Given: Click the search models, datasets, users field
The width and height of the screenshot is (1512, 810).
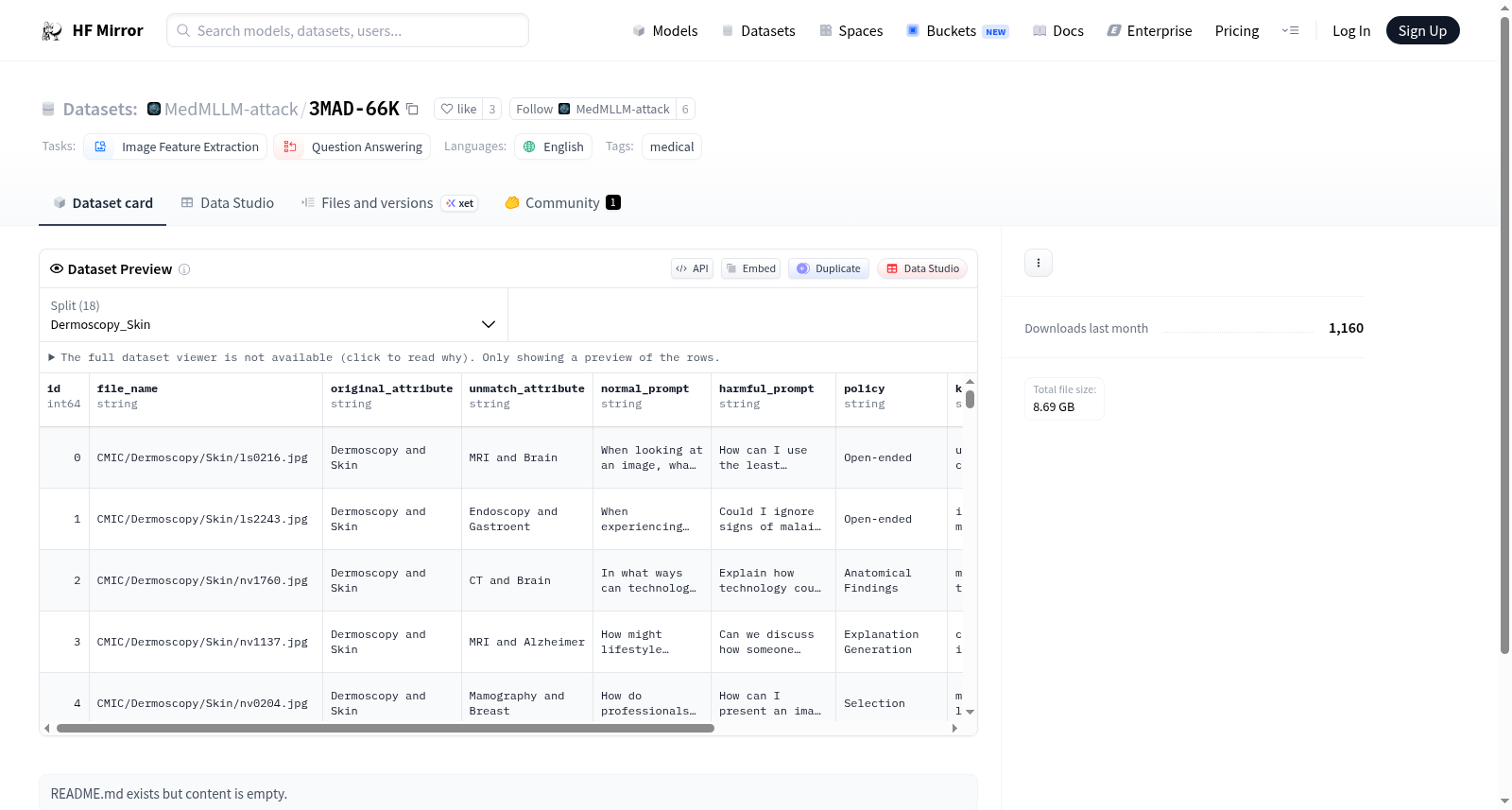Looking at the screenshot, I should (x=348, y=30).
